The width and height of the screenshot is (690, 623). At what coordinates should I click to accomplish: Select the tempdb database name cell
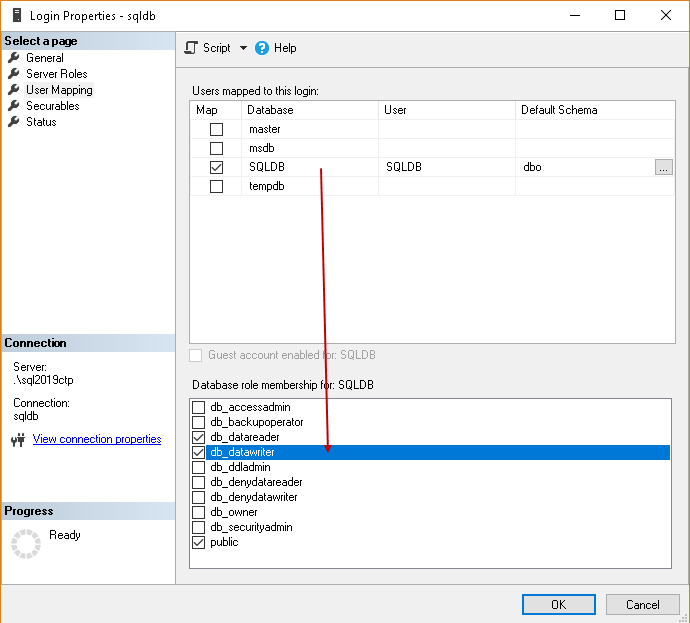[310, 187]
